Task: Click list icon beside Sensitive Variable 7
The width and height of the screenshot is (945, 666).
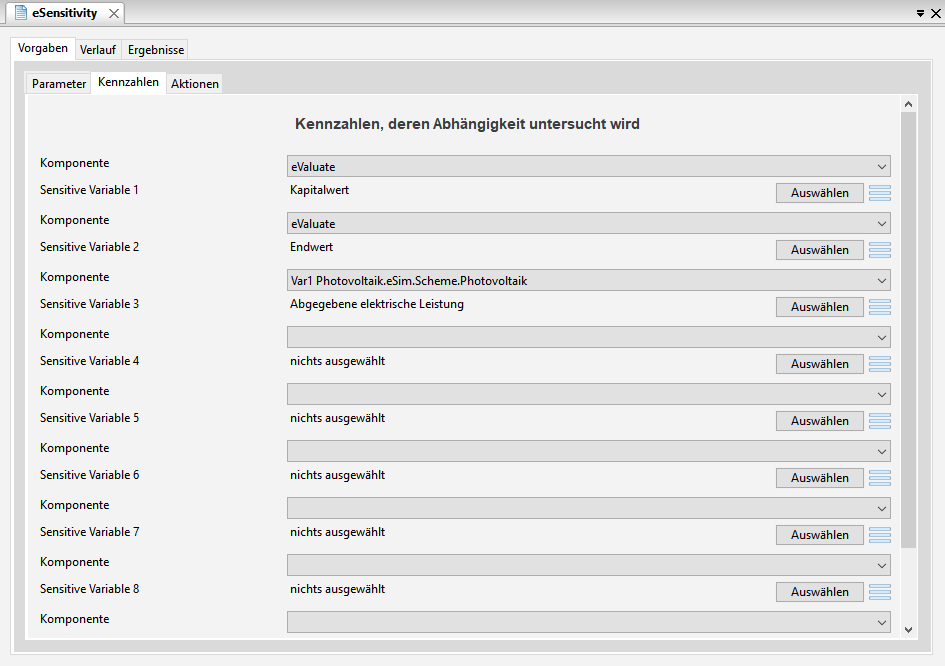Action: click(x=880, y=535)
